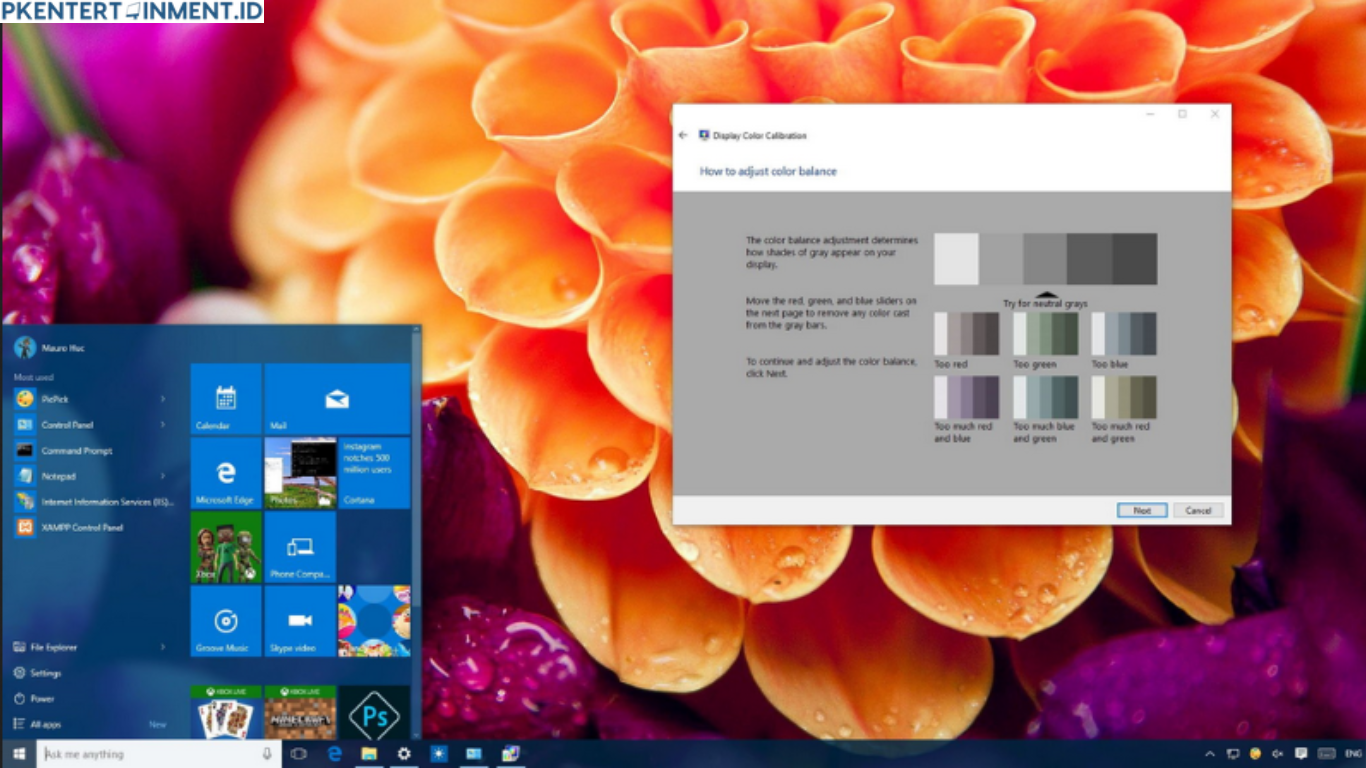Open the Groove Music tile
Image resolution: width=1366 pixels, height=768 pixels.
point(224,620)
